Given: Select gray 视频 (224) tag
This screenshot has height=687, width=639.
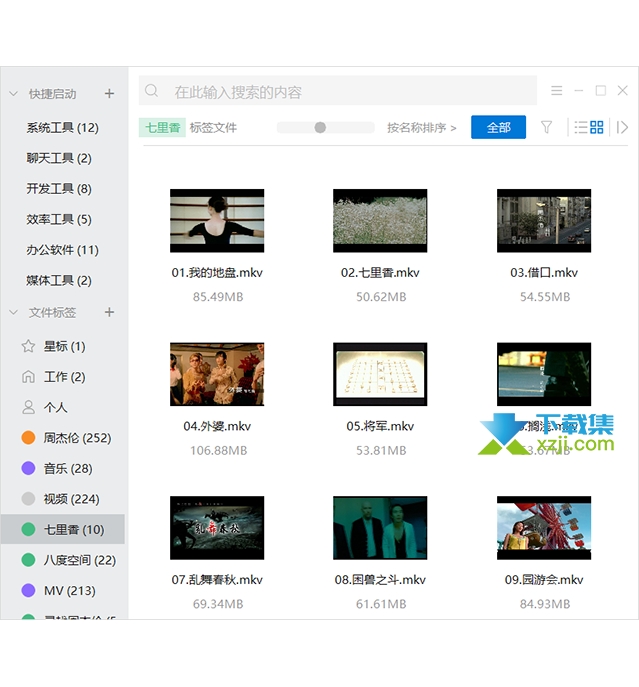Looking at the screenshot, I should click(60, 499).
